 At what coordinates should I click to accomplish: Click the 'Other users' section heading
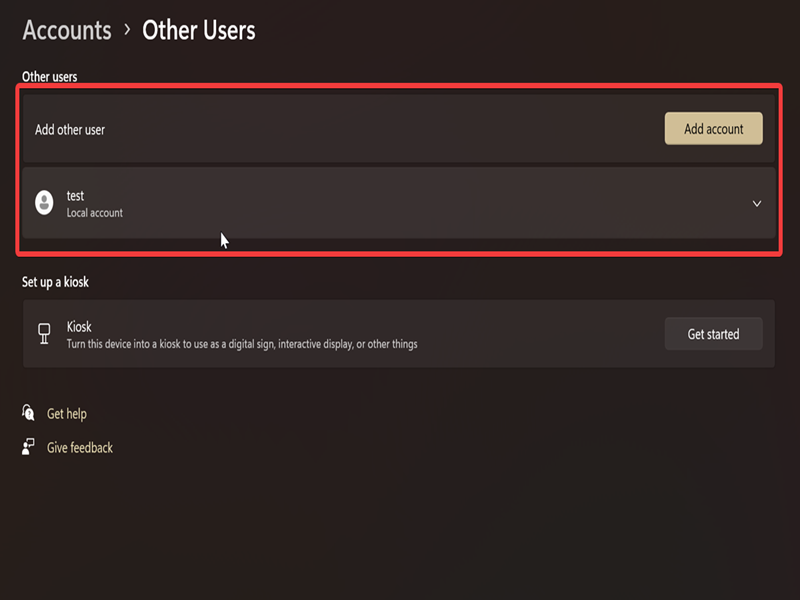[x=49, y=77]
